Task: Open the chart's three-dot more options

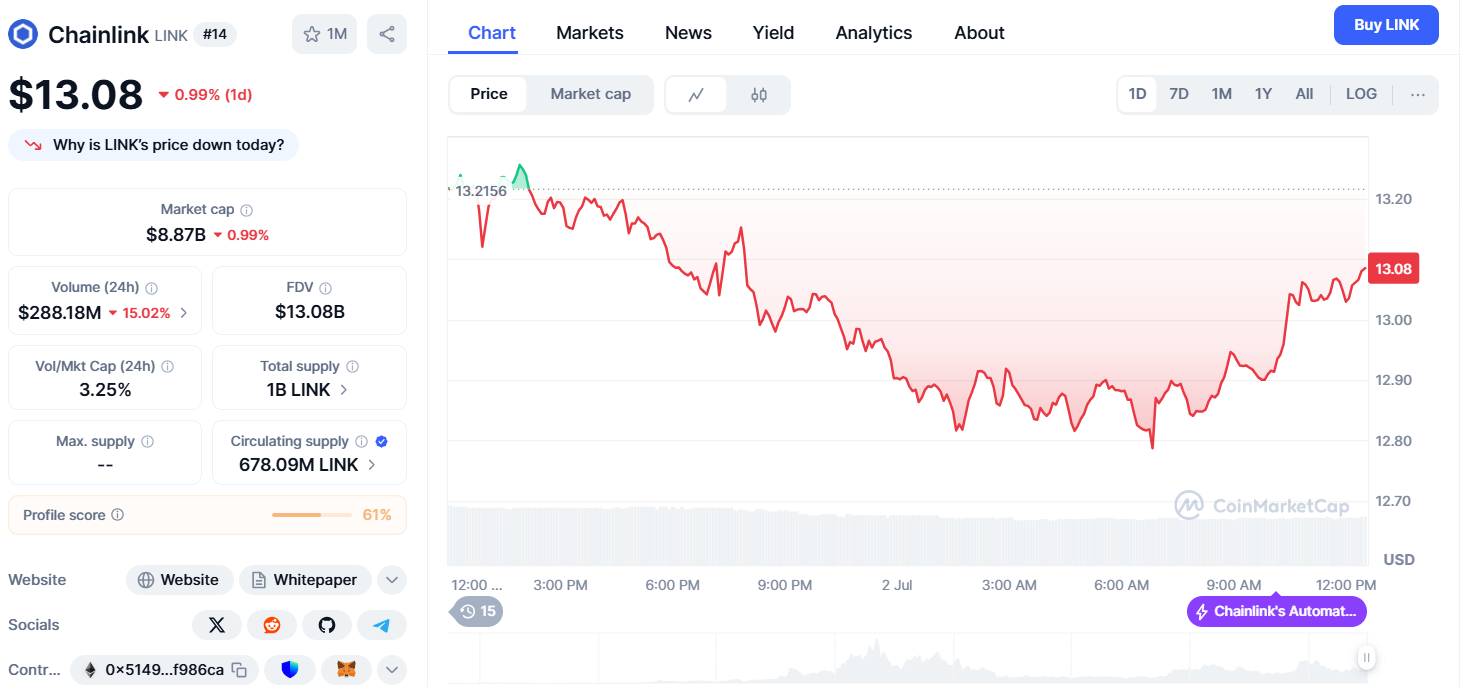Action: point(1417,95)
